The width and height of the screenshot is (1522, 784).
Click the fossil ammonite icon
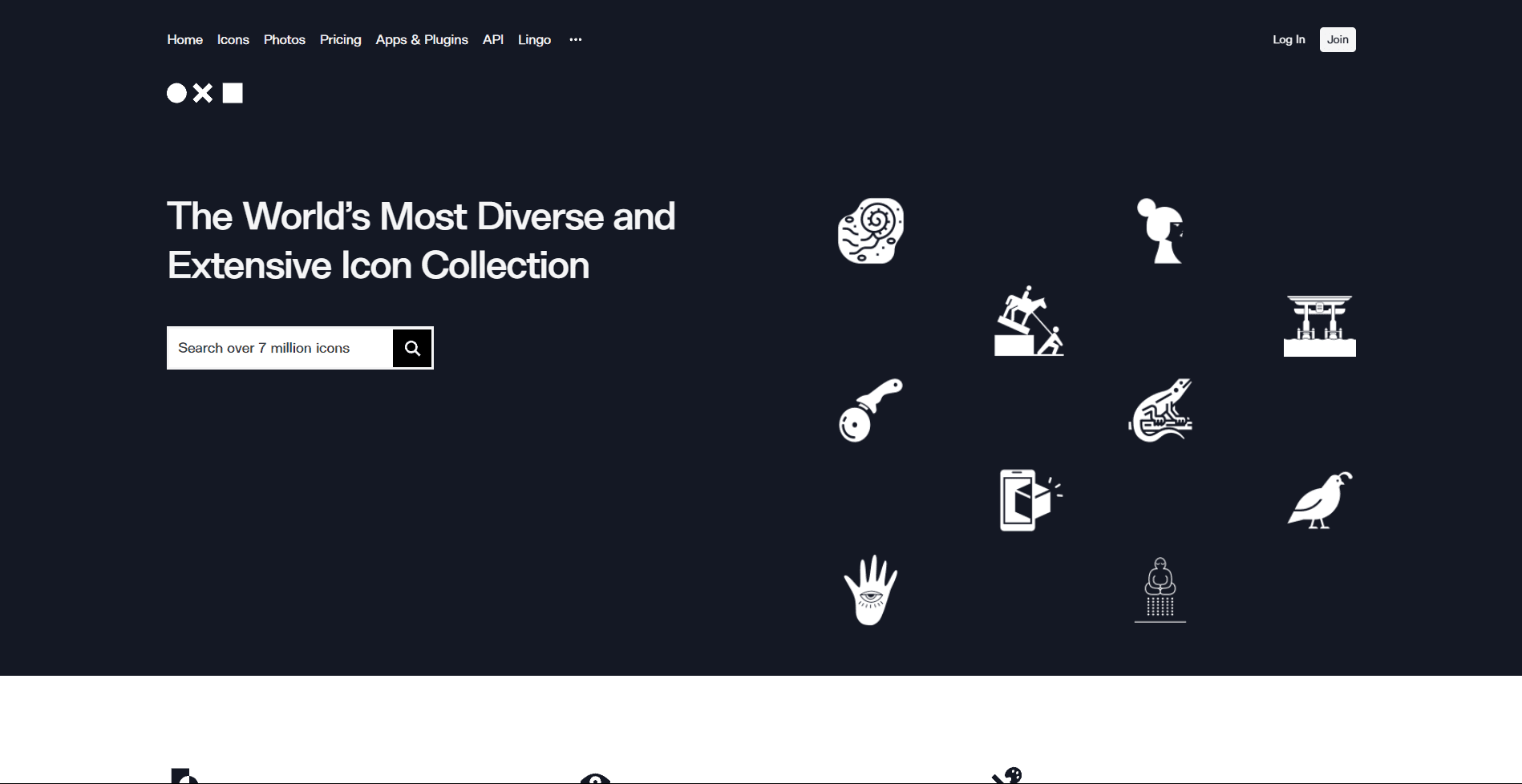872,231
